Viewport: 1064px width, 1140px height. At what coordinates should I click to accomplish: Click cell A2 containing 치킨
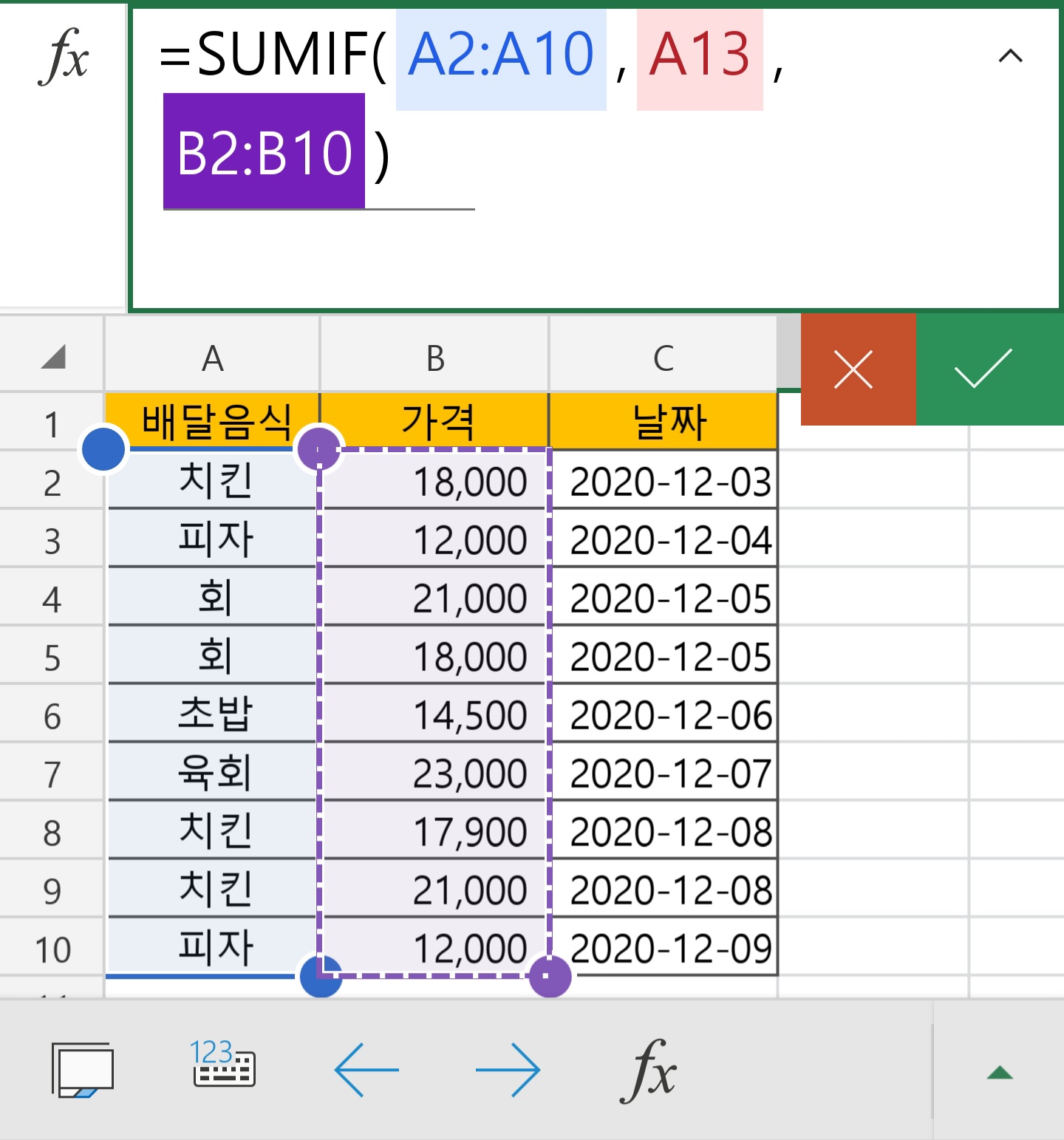(213, 480)
